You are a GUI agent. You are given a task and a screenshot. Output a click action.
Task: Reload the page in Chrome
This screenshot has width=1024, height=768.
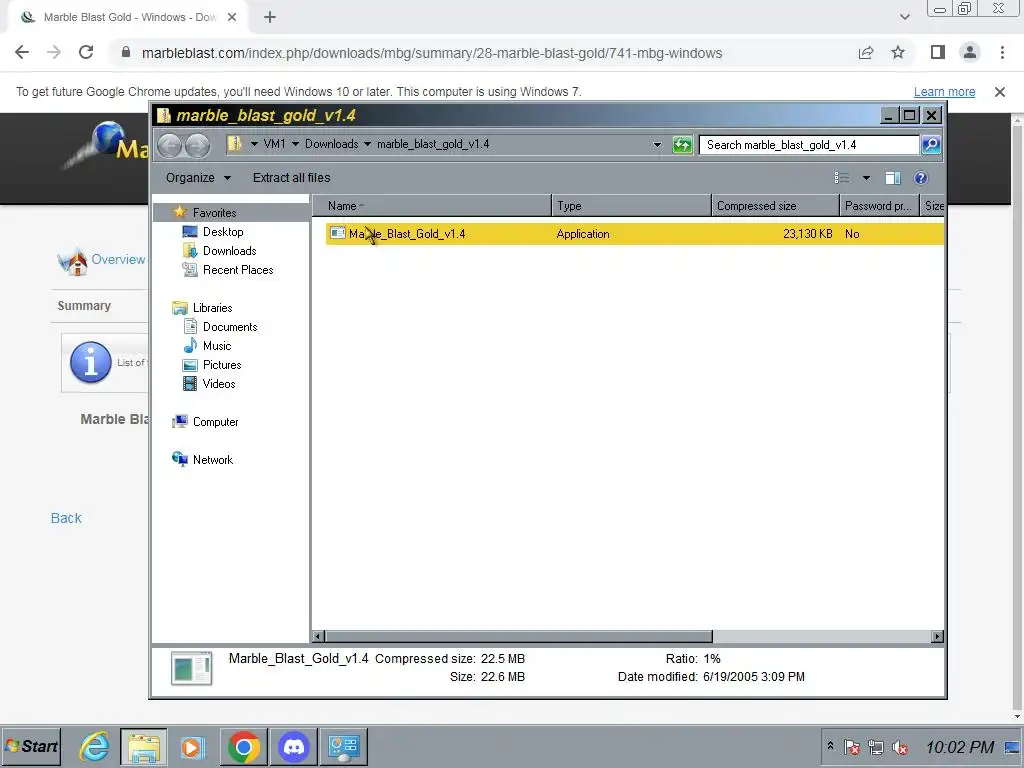pyautogui.click(x=86, y=52)
